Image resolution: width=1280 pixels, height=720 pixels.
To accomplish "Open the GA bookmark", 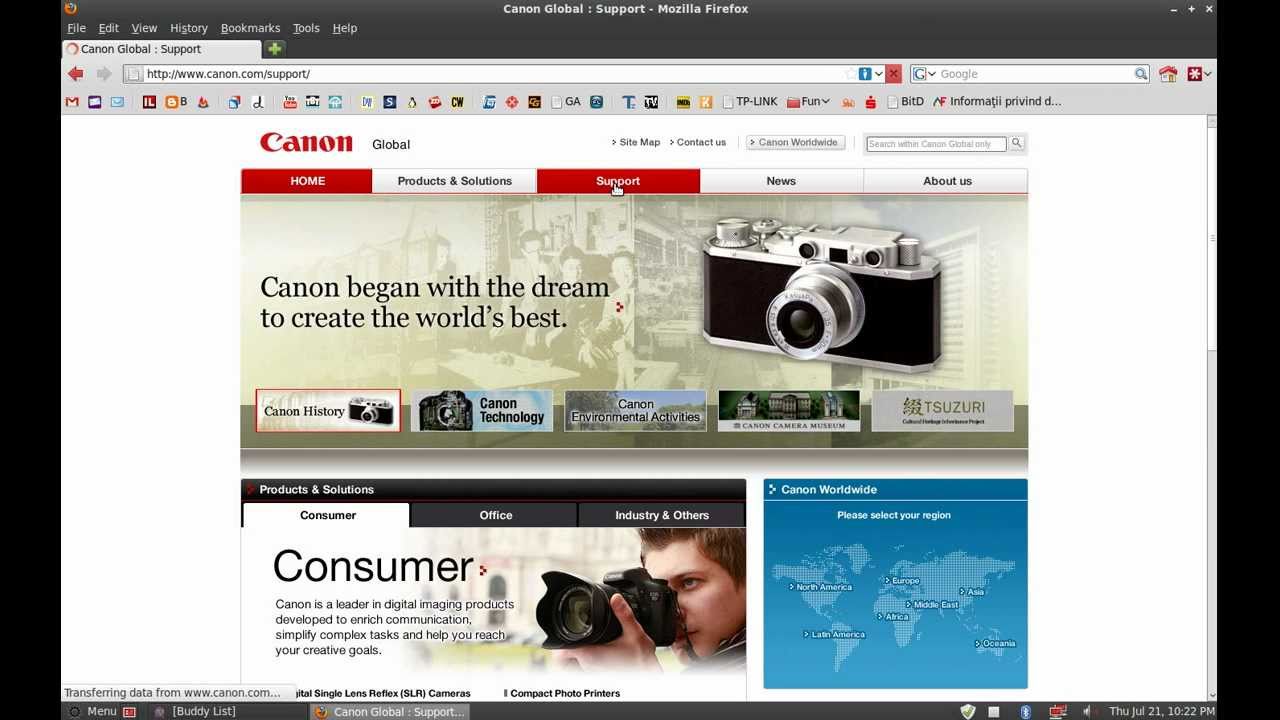I will (x=565, y=102).
